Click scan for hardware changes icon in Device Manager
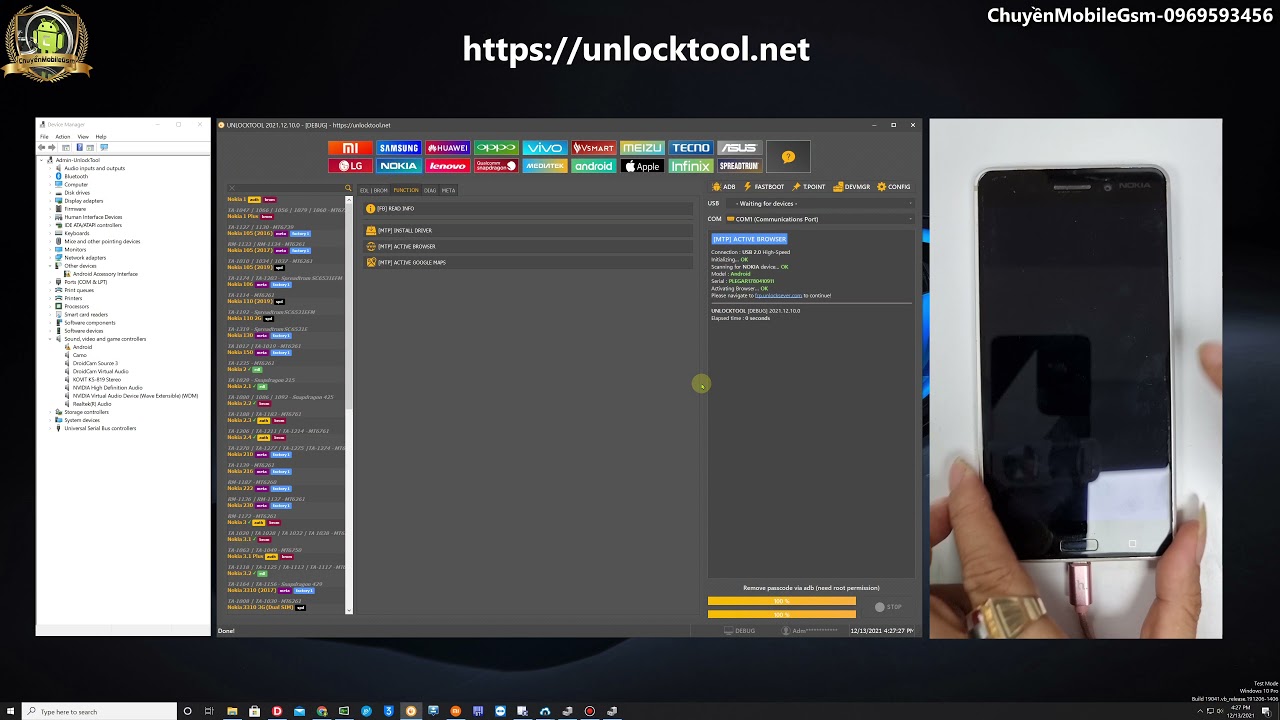This screenshot has width=1280, height=720. (x=103, y=147)
